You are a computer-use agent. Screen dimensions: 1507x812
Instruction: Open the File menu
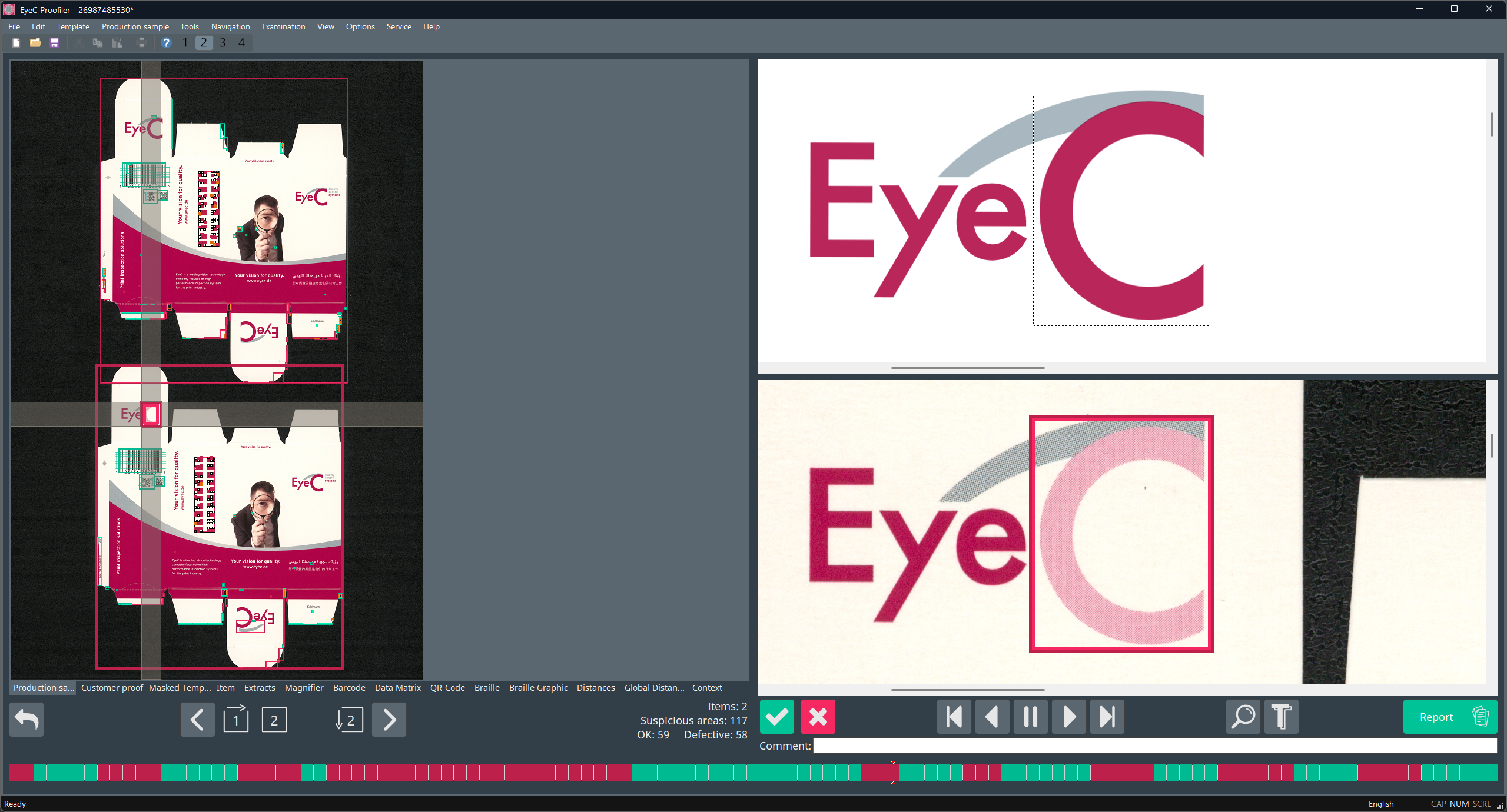14,26
